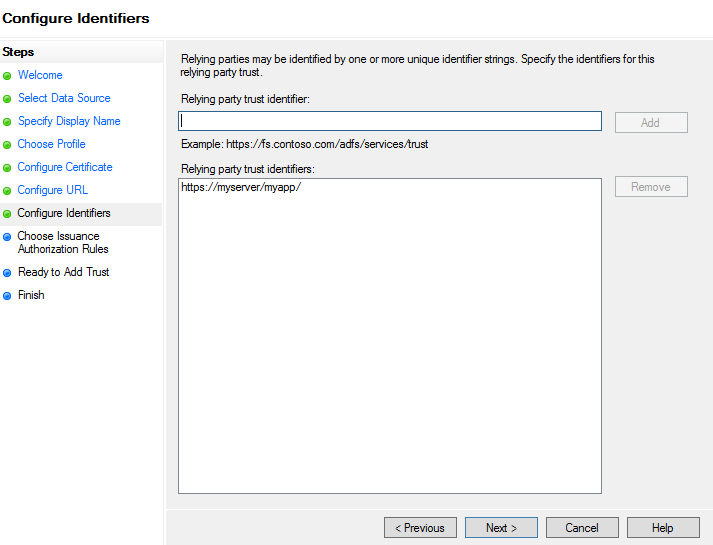Select the Configure Identifiers step
713x545 pixels.
tap(64, 213)
